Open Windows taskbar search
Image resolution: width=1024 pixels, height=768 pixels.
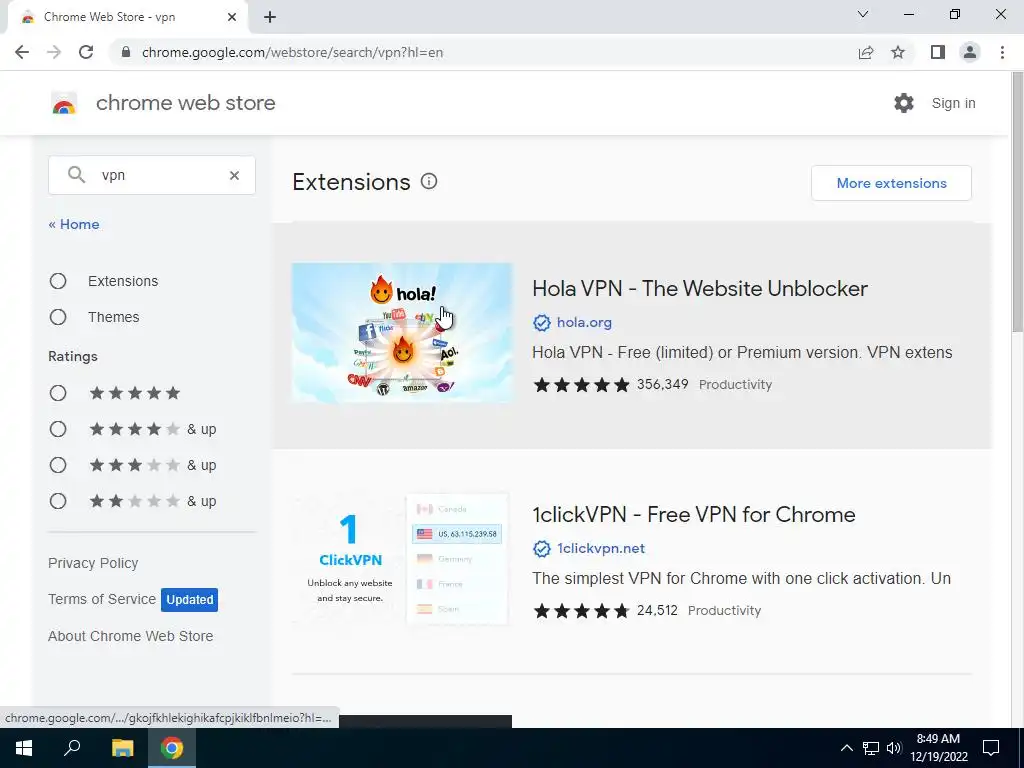(x=72, y=748)
